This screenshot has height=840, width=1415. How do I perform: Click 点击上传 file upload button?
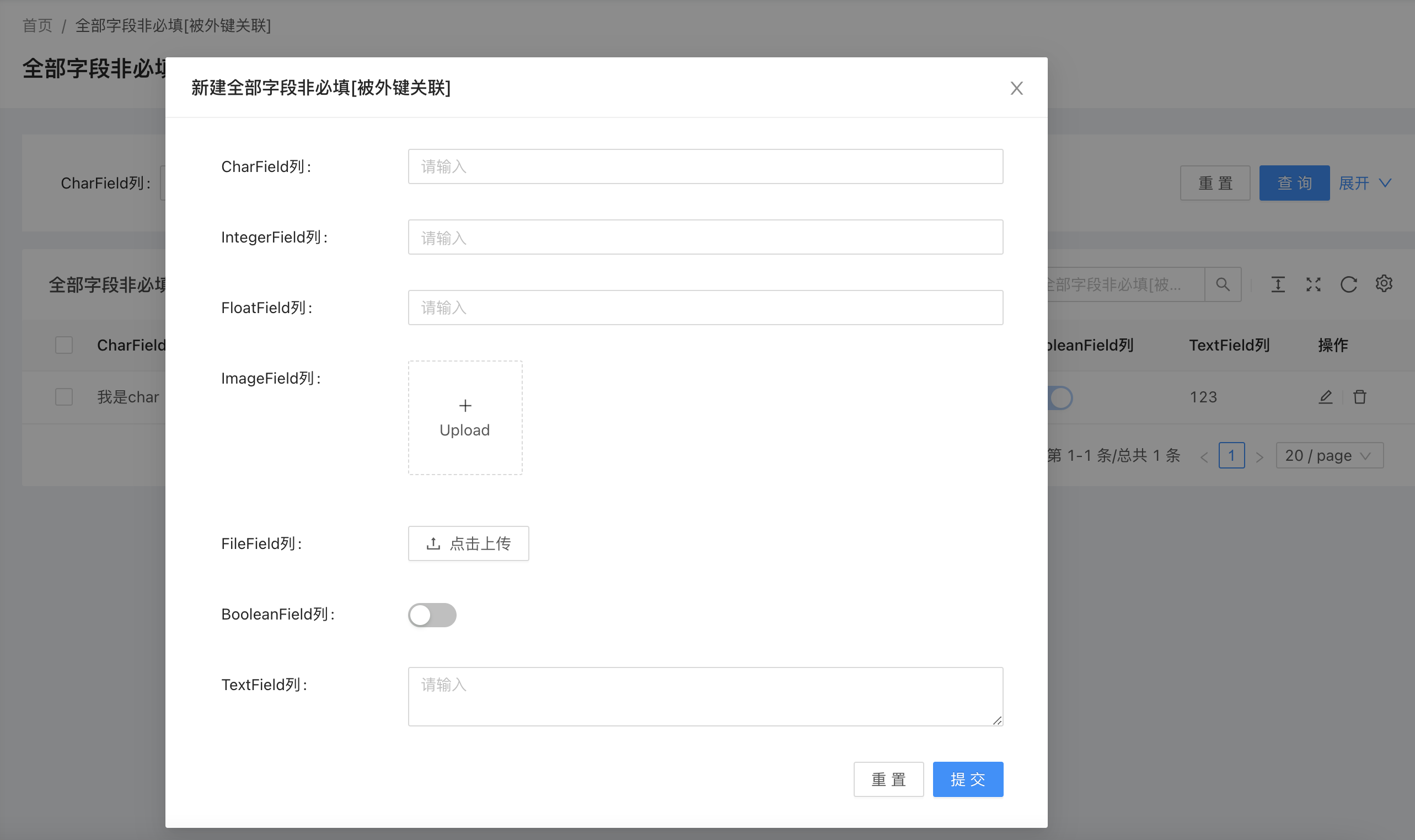(x=468, y=543)
